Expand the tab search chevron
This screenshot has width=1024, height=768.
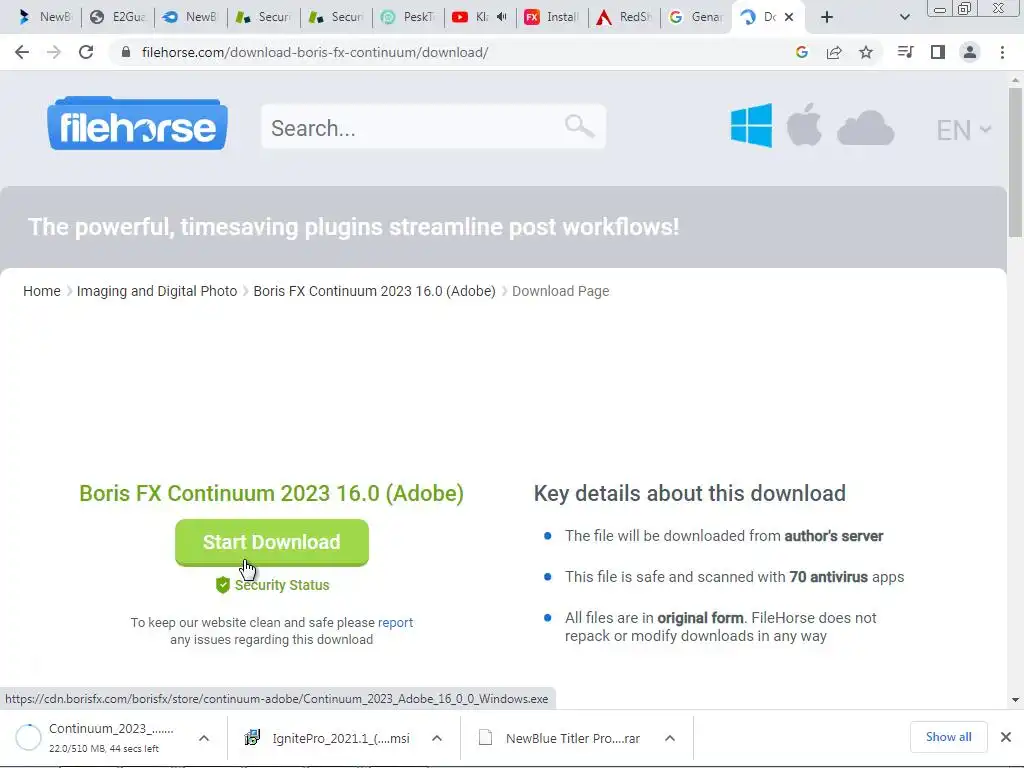904,17
